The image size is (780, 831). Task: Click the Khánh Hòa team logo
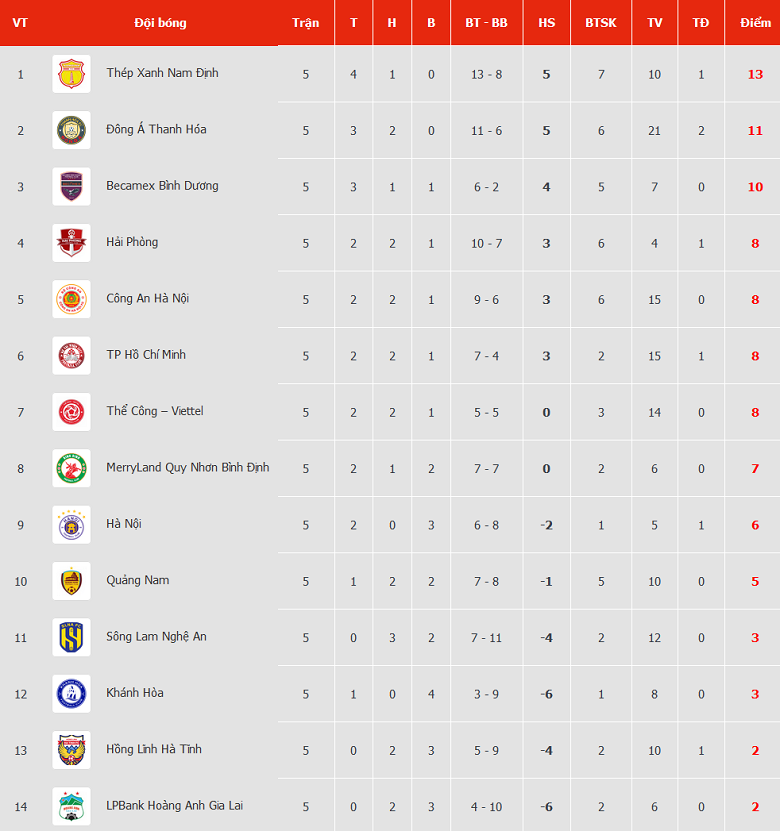coord(71,693)
